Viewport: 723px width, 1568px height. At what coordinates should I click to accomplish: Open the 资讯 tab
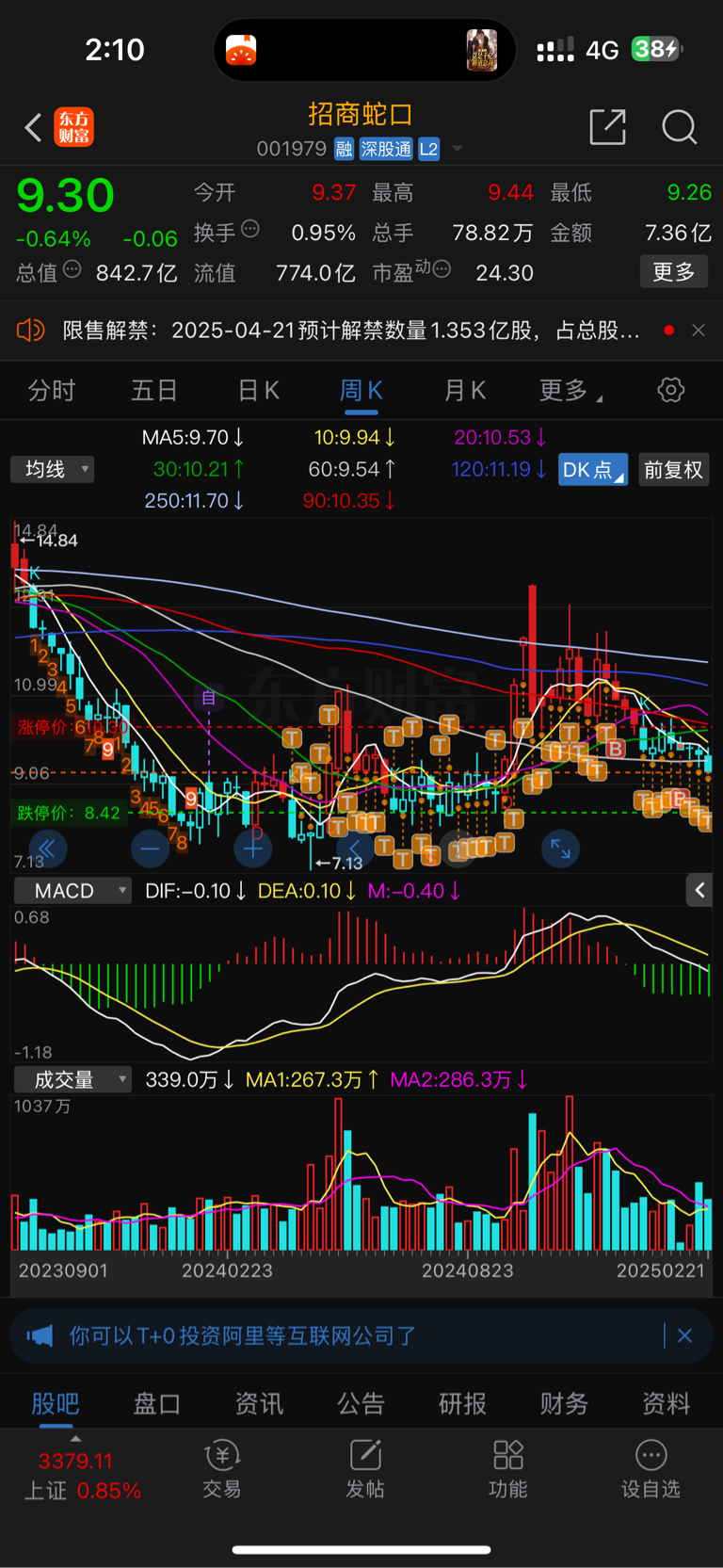click(x=259, y=1403)
